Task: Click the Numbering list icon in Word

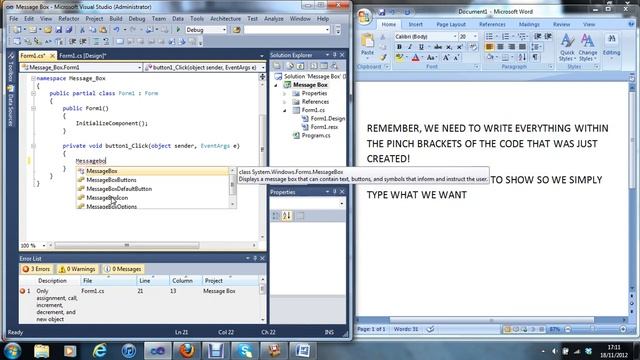Action: 505,36
